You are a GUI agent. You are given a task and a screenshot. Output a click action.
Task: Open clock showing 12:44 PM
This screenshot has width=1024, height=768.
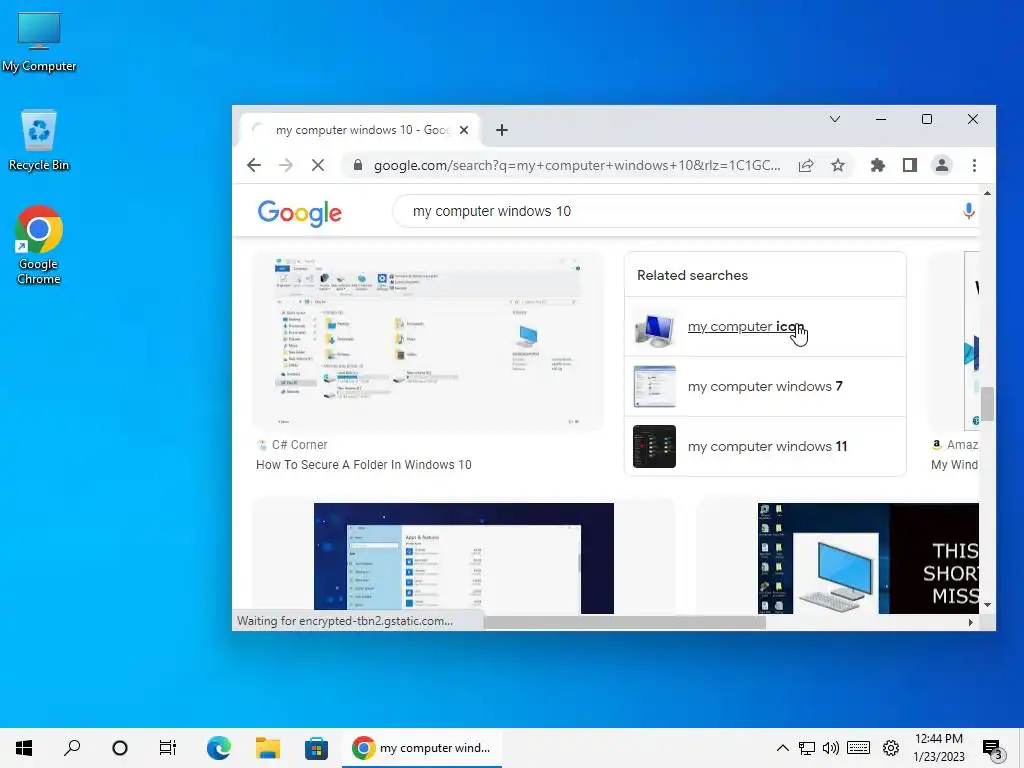pyautogui.click(x=938, y=748)
